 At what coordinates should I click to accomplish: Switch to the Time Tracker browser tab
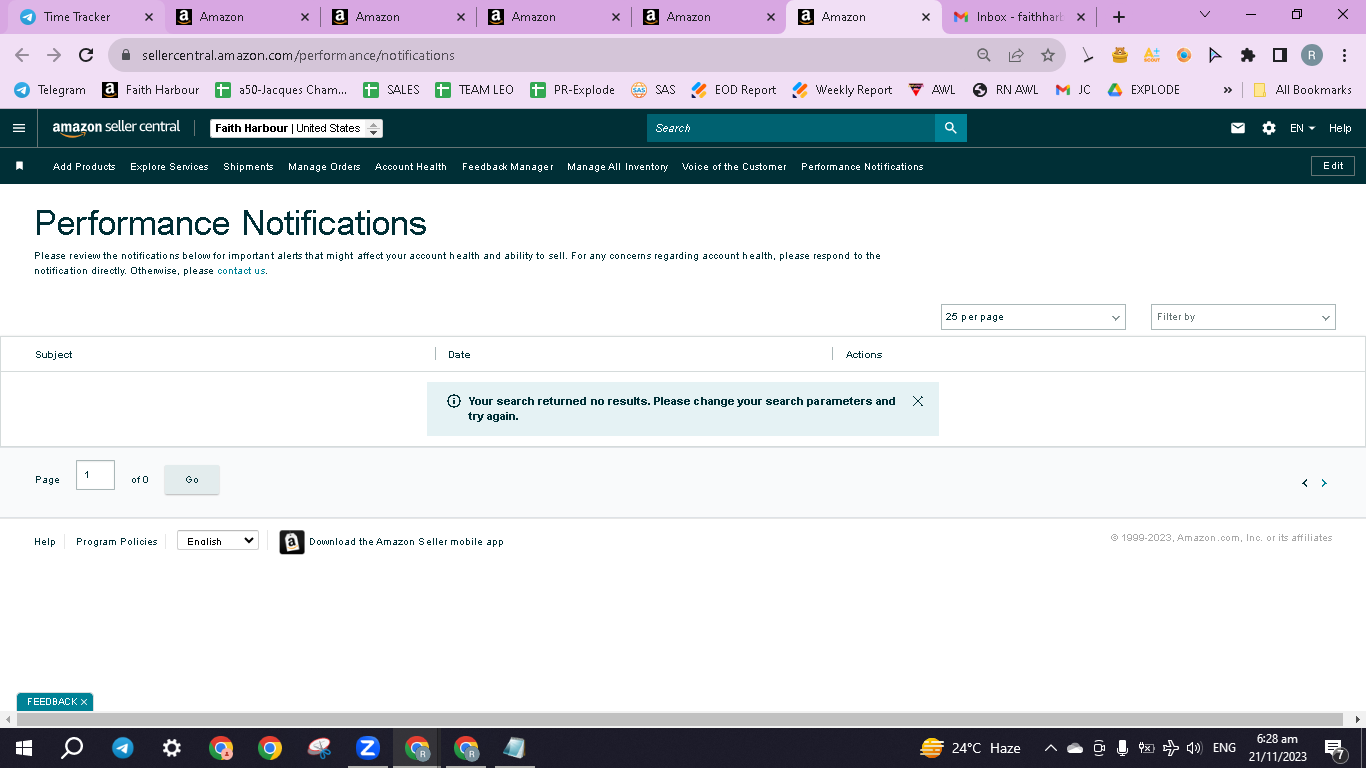click(x=88, y=17)
